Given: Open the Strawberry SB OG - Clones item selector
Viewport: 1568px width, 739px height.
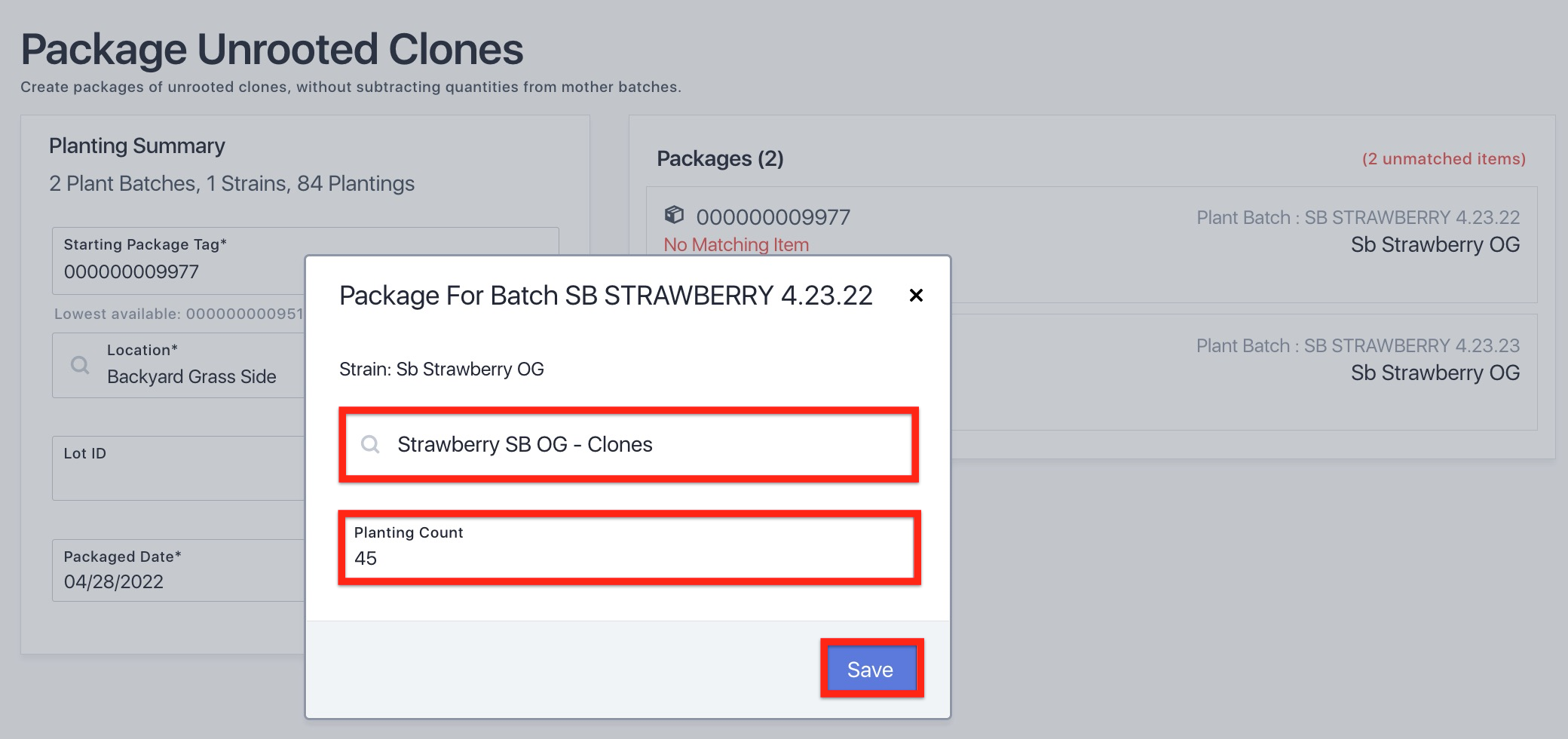Looking at the screenshot, I should click(x=629, y=444).
